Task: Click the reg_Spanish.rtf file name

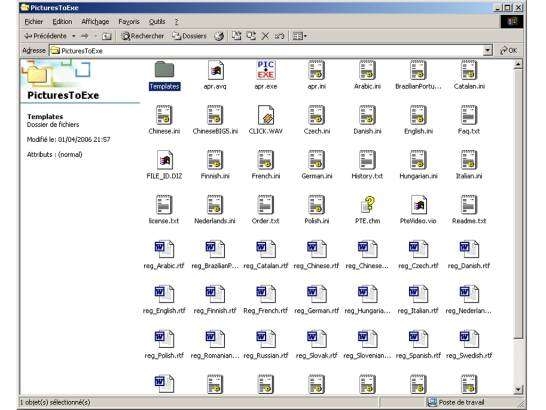Action: [x=418, y=356]
